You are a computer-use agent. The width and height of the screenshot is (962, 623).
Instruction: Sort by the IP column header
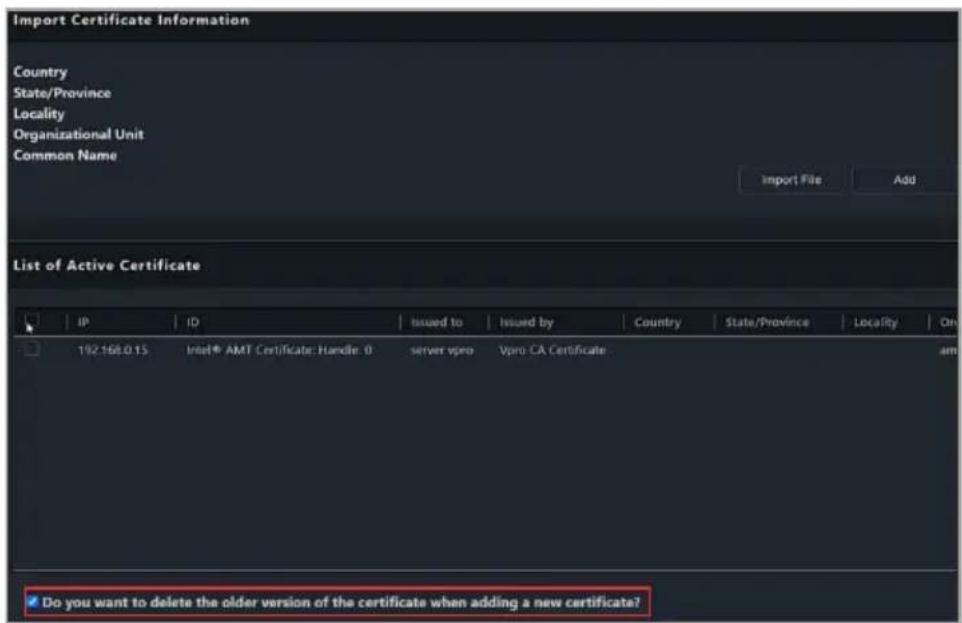(83, 322)
